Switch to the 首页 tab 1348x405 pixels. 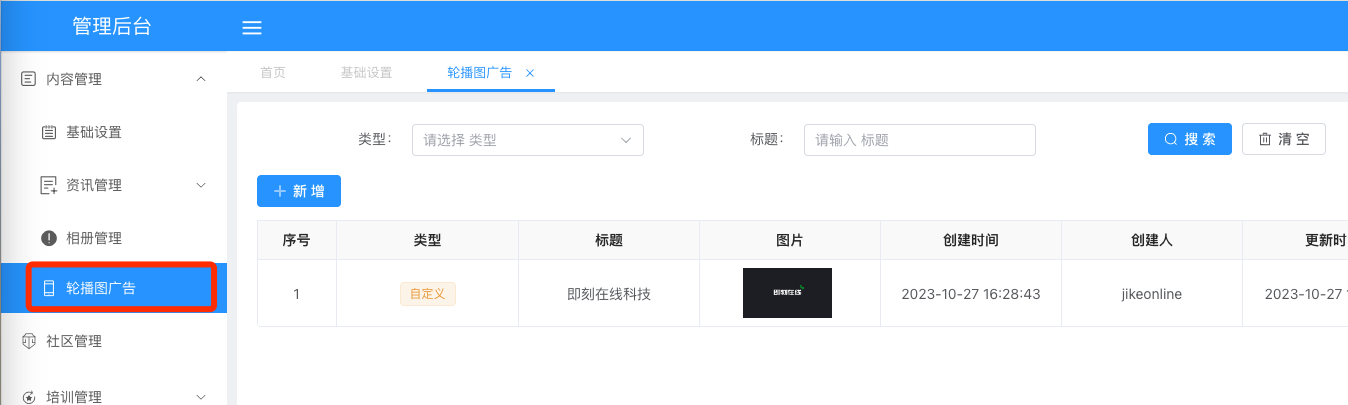[273, 73]
